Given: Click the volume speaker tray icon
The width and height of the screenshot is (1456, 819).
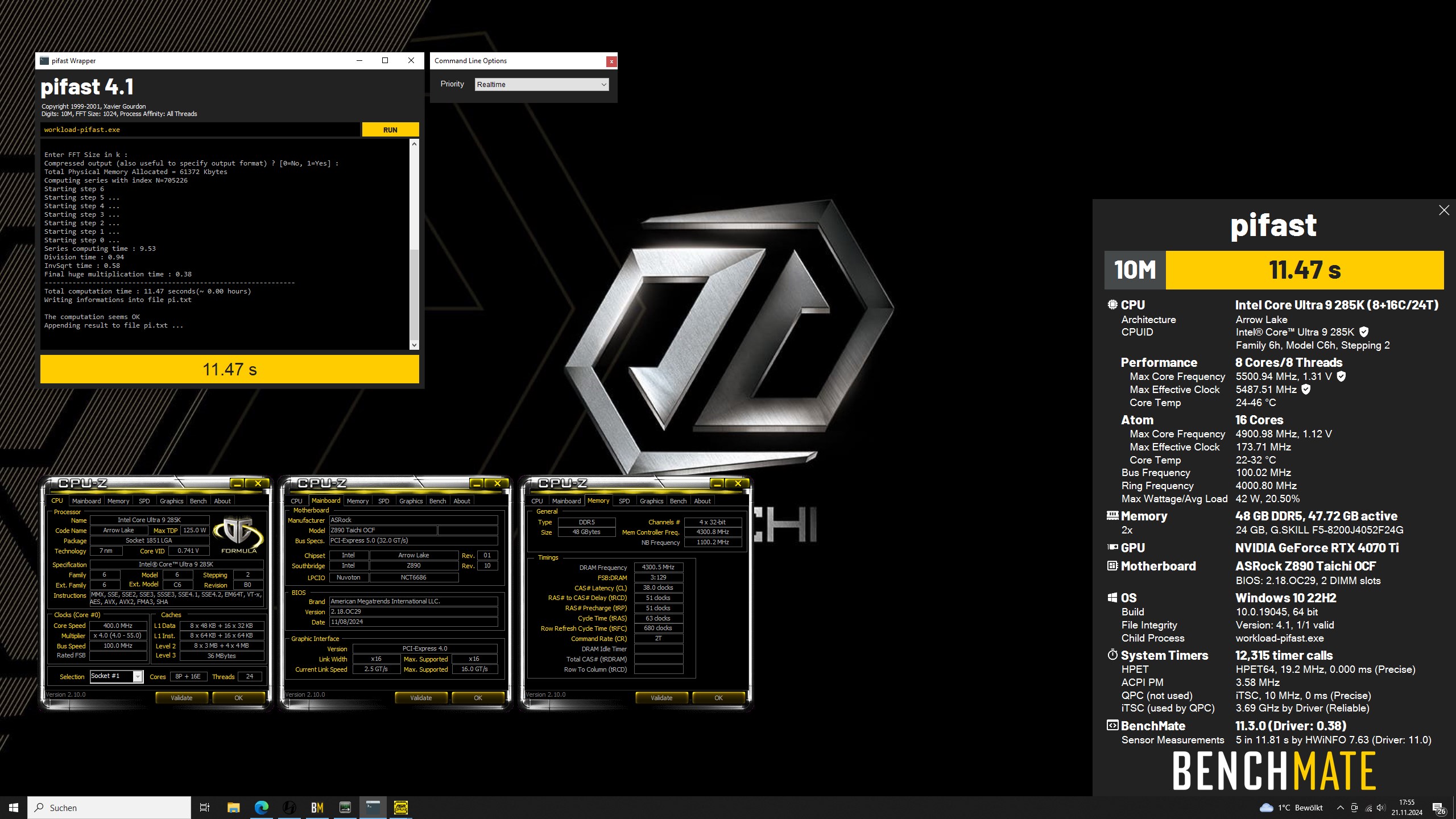Looking at the screenshot, I should click(x=1380, y=808).
